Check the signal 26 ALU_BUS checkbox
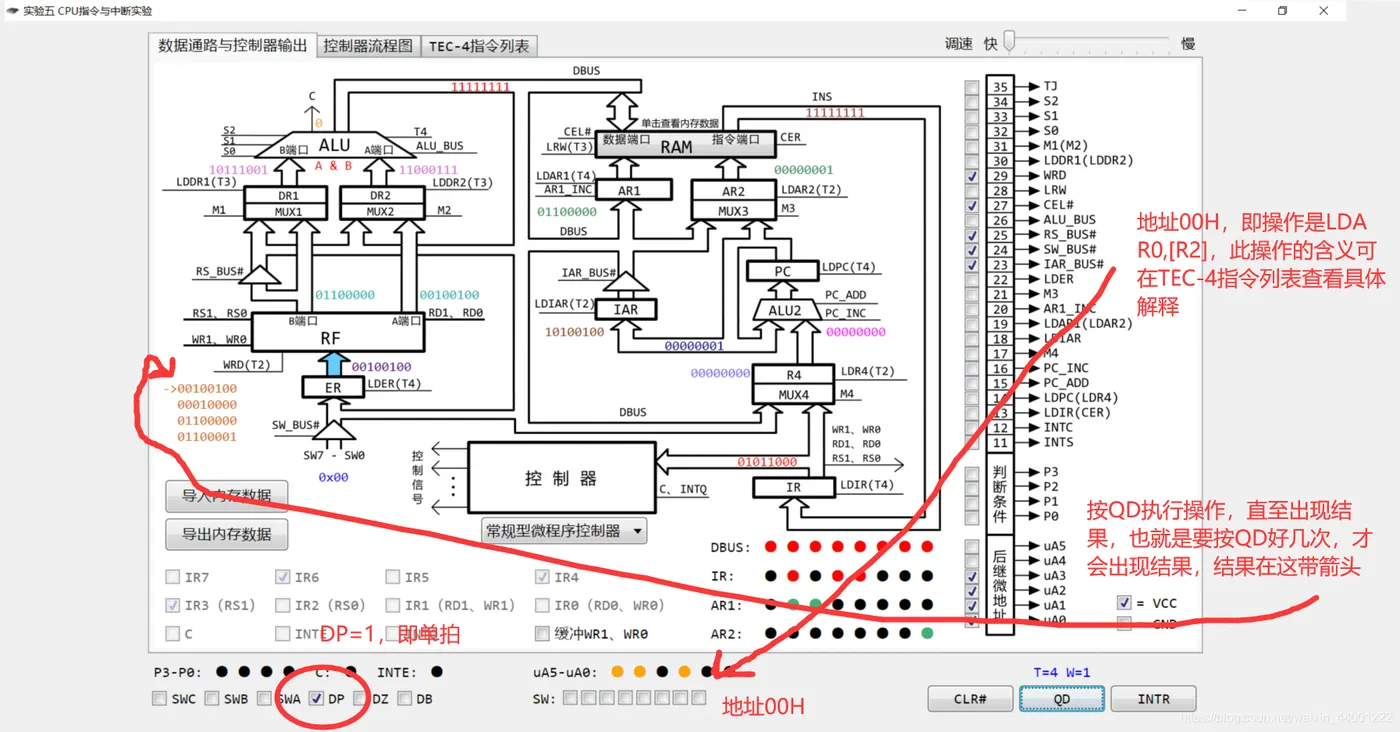1400x732 pixels. (972, 220)
